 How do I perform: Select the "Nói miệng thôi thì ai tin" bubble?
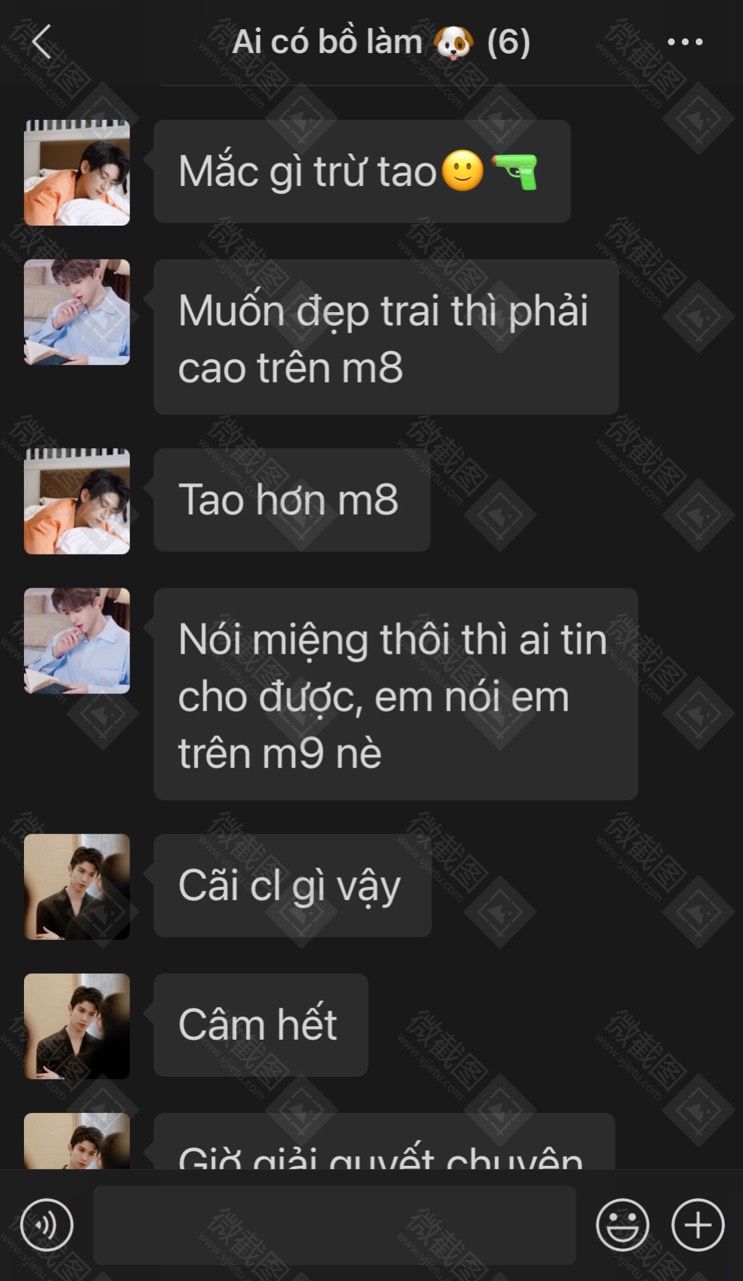pyautogui.click(x=396, y=694)
